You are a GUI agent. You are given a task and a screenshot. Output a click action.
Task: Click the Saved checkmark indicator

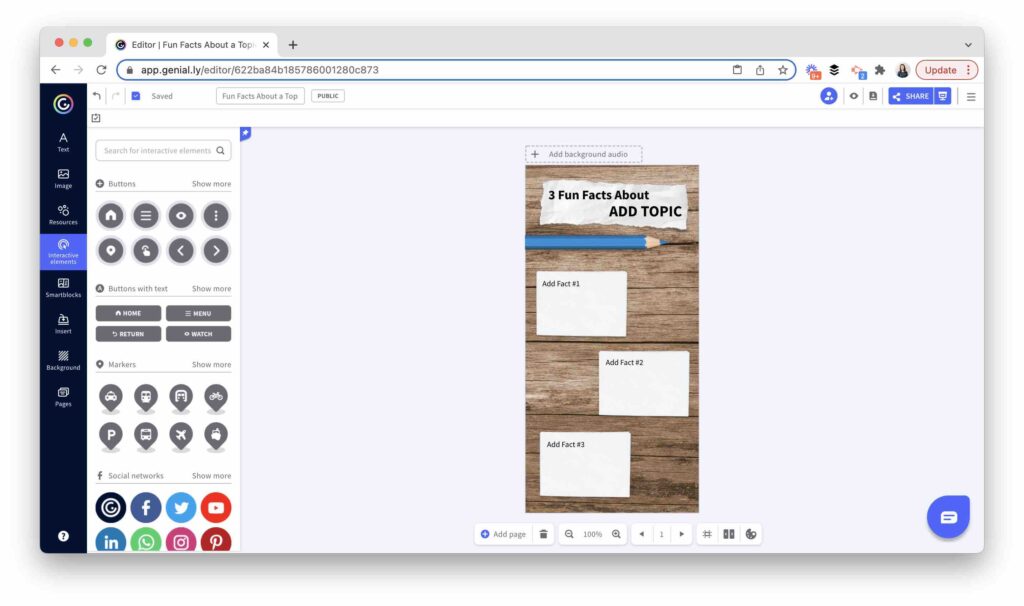[135, 95]
